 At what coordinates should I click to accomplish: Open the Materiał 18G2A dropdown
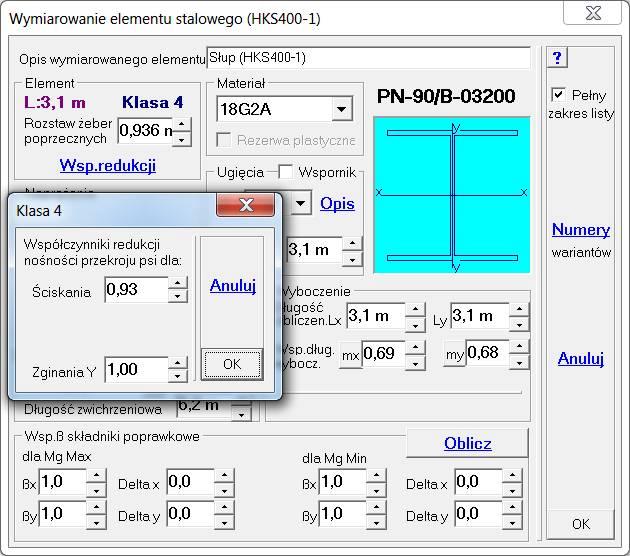pyautogui.click(x=342, y=109)
